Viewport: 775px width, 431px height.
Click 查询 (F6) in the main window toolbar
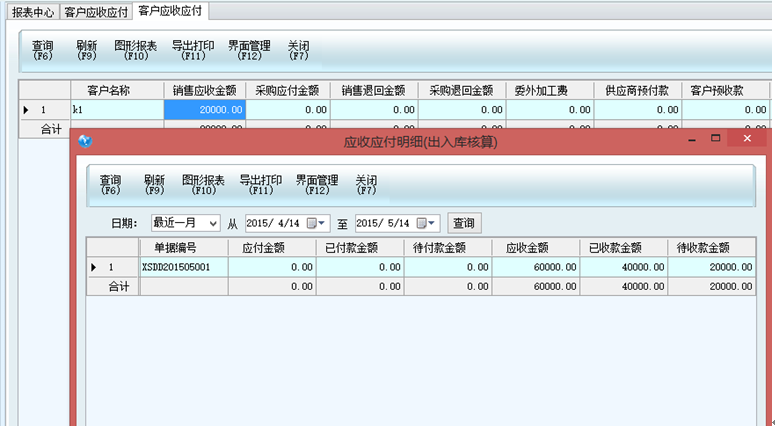click(x=42, y=51)
